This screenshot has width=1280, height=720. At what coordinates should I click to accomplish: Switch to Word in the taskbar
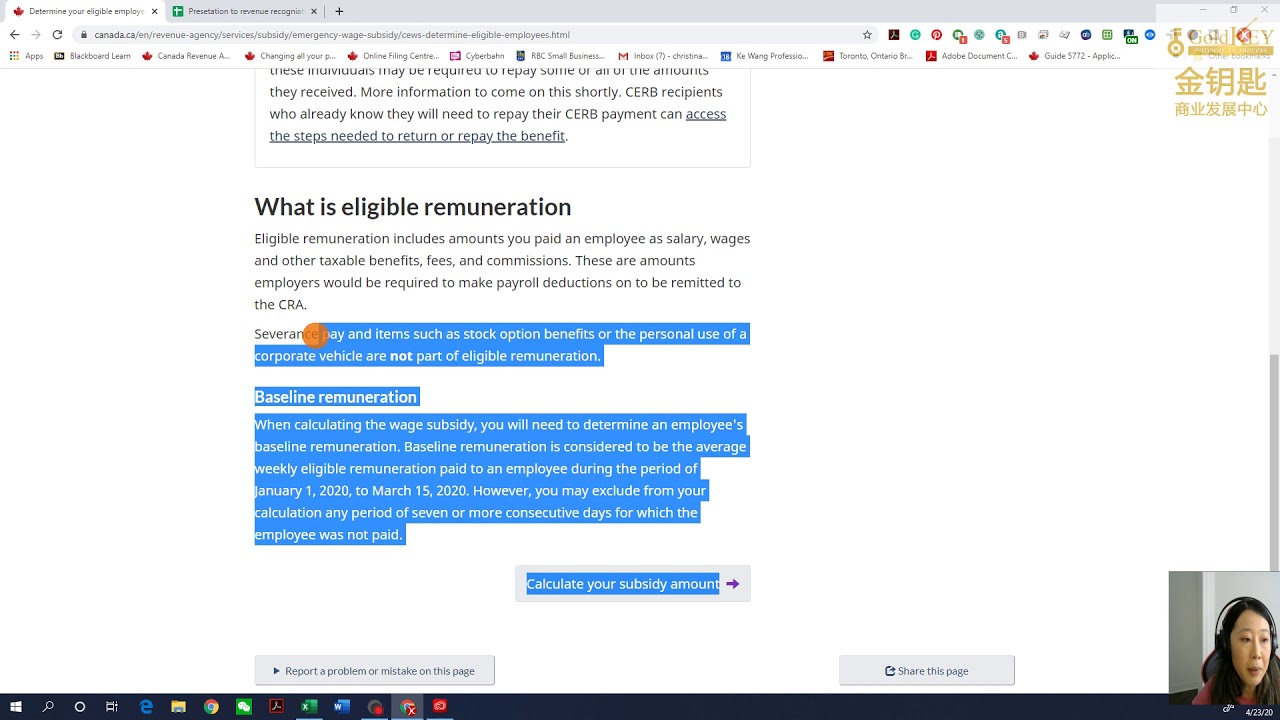(341, 707)
